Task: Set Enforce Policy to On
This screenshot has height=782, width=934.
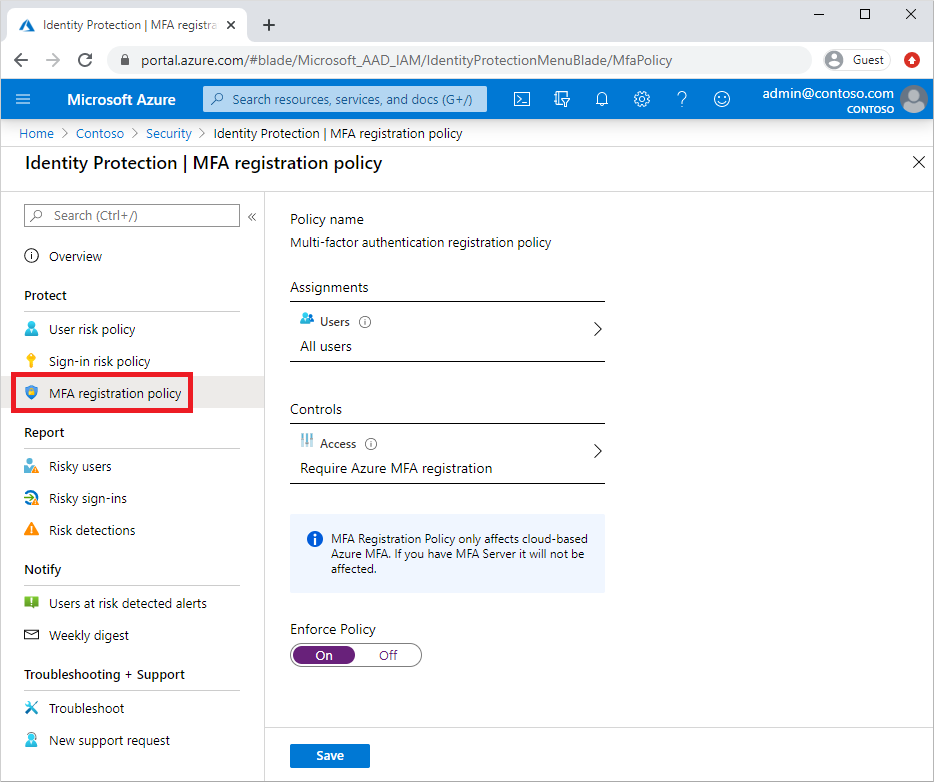Action: (323, 656)
